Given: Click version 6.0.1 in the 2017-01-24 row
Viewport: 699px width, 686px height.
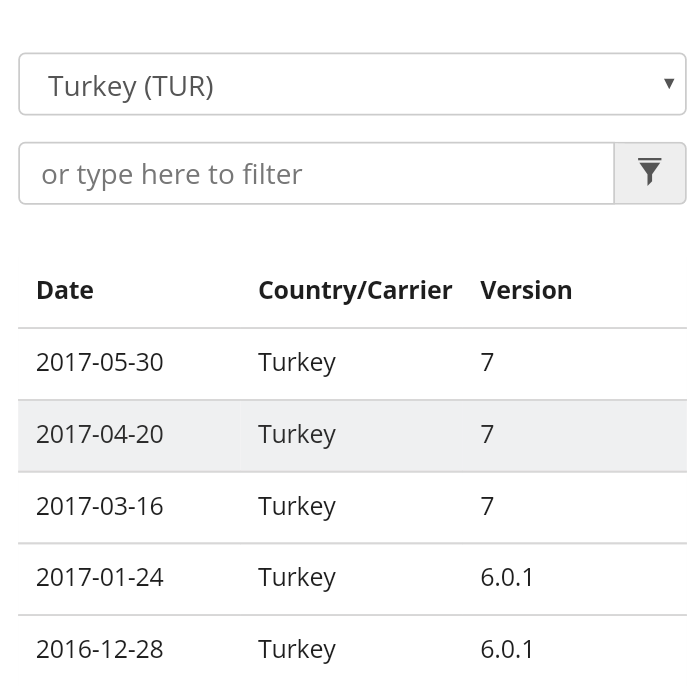Looking at the screenshot, I should click(x=507, y=577).
